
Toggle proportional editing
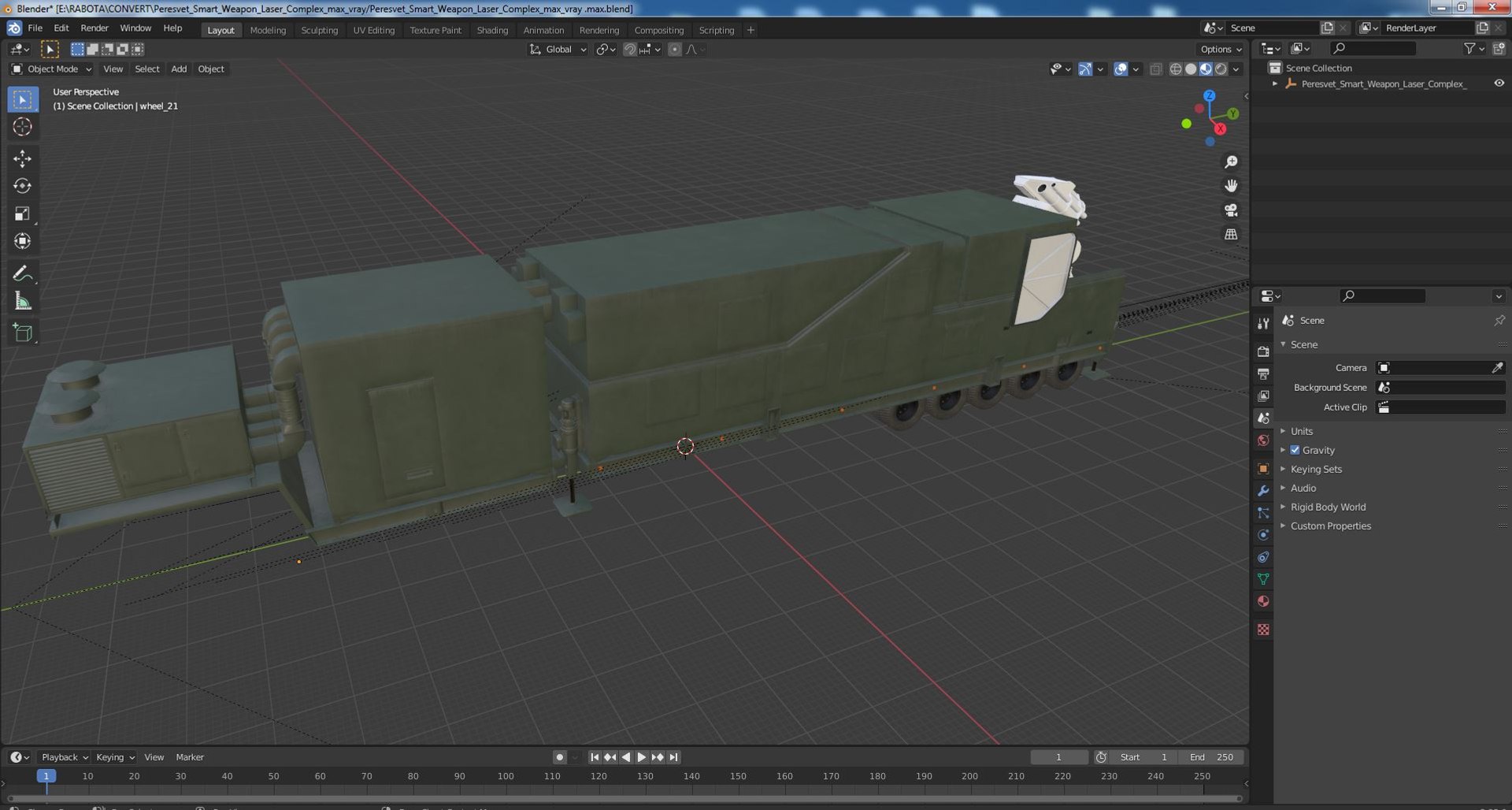[675, 49]
